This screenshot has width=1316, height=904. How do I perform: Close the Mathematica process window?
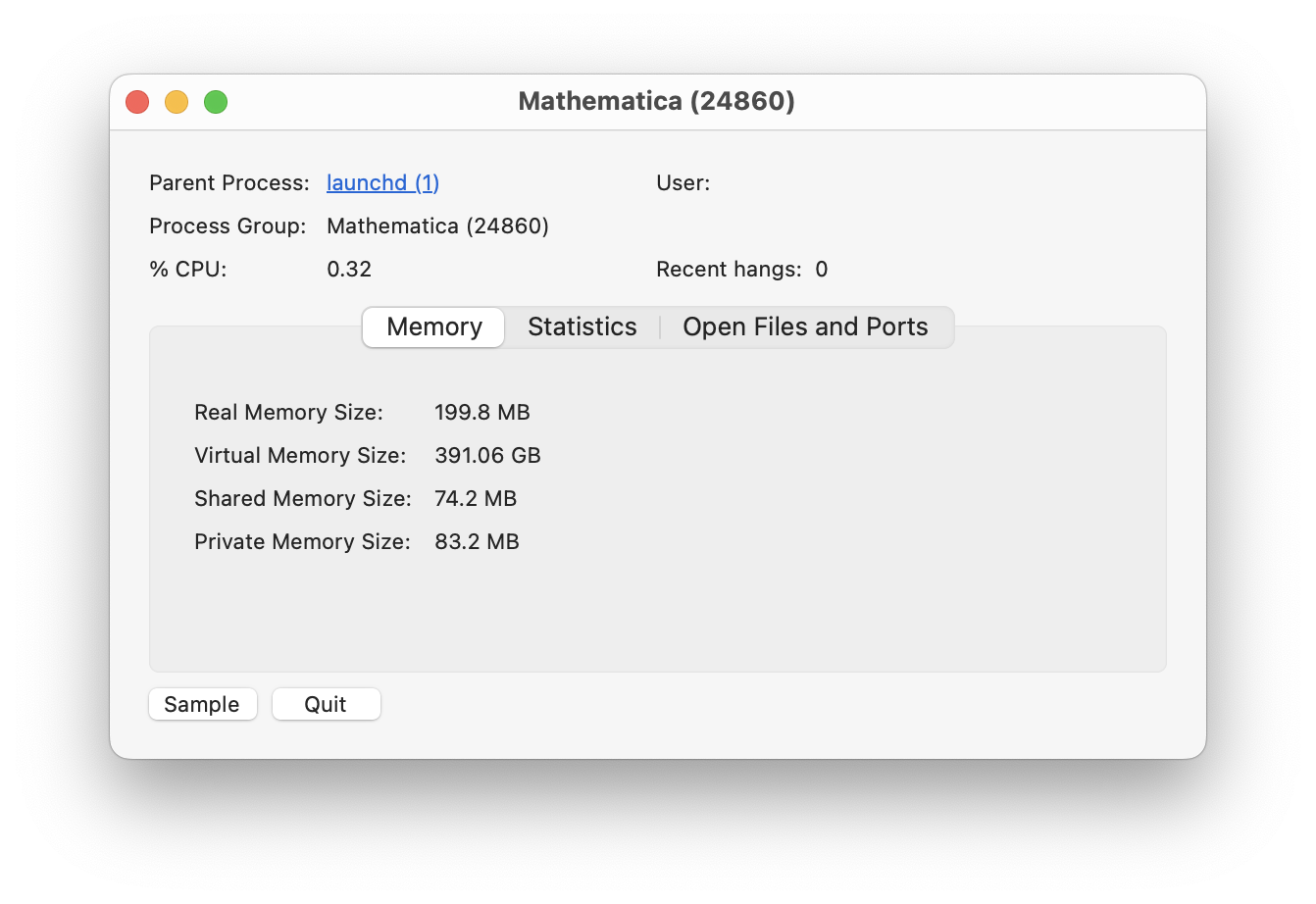tap(137, 102)
